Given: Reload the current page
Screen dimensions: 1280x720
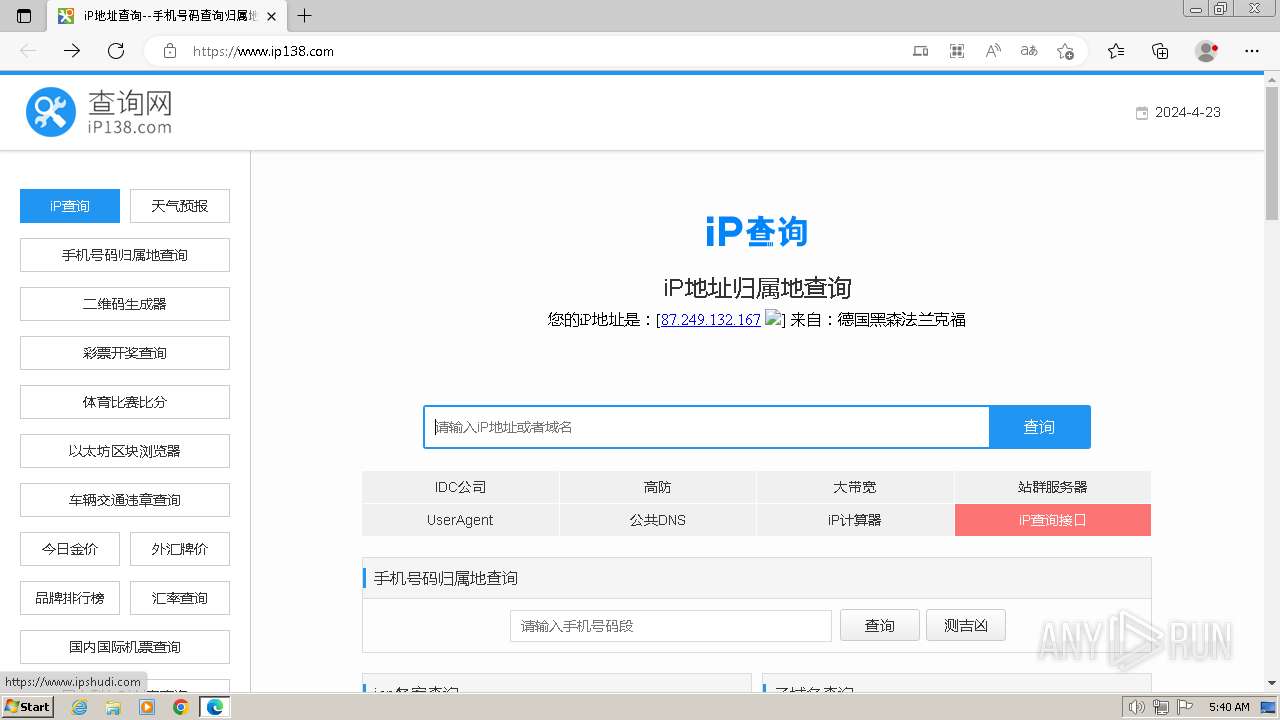Looking at the screenshot, I should [116, 51].
